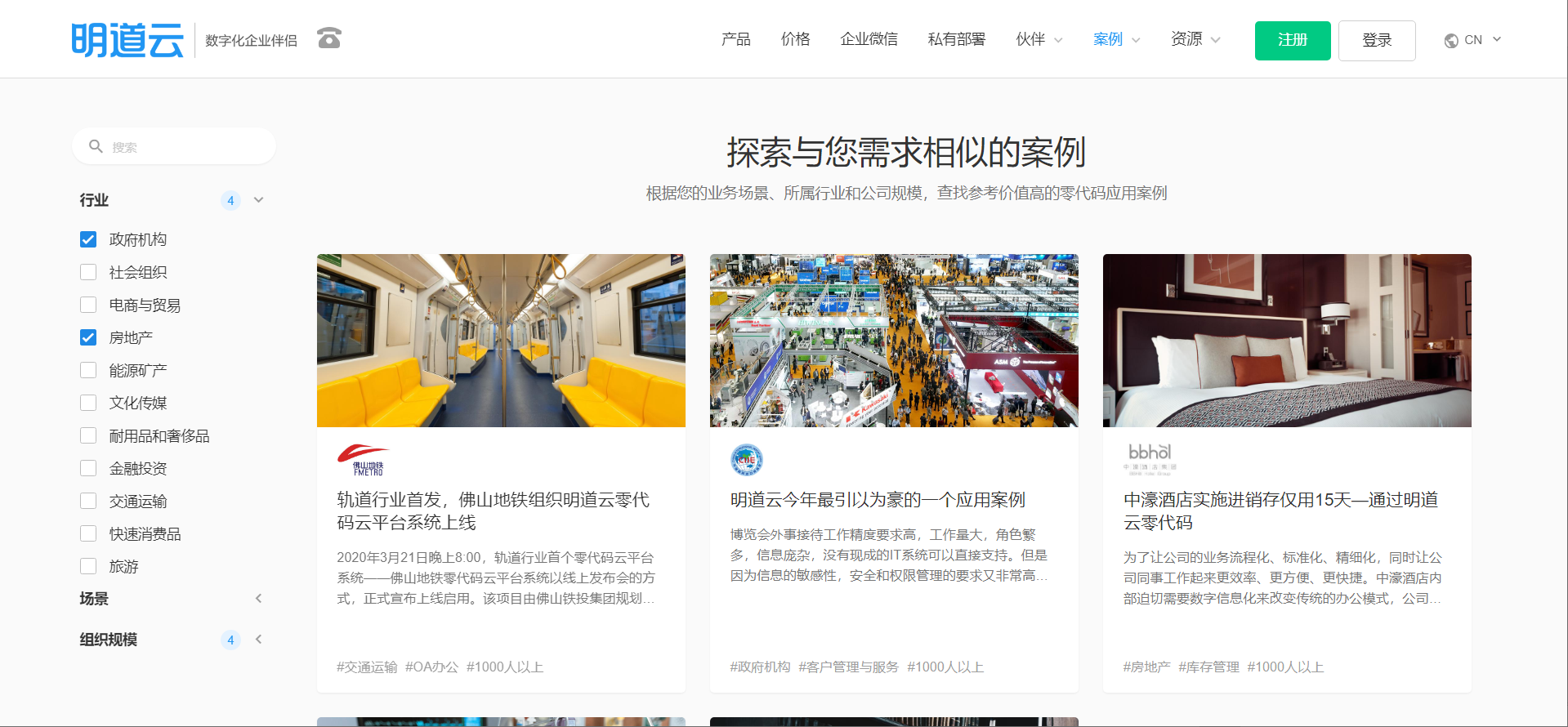Uncheck the 房地产 checkbox
Image resolution: width=1568 pixels, height=727 pixels.
pyautogui.click(x=88, y=337)
